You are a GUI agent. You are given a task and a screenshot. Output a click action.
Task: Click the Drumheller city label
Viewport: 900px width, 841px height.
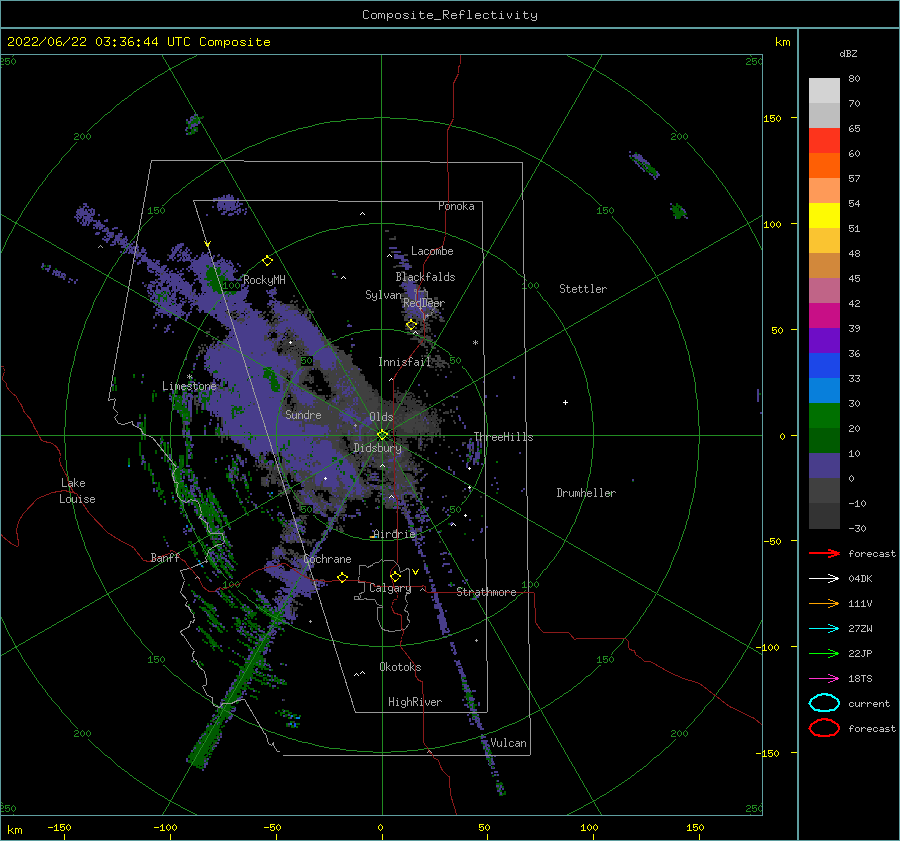[586, 493]
